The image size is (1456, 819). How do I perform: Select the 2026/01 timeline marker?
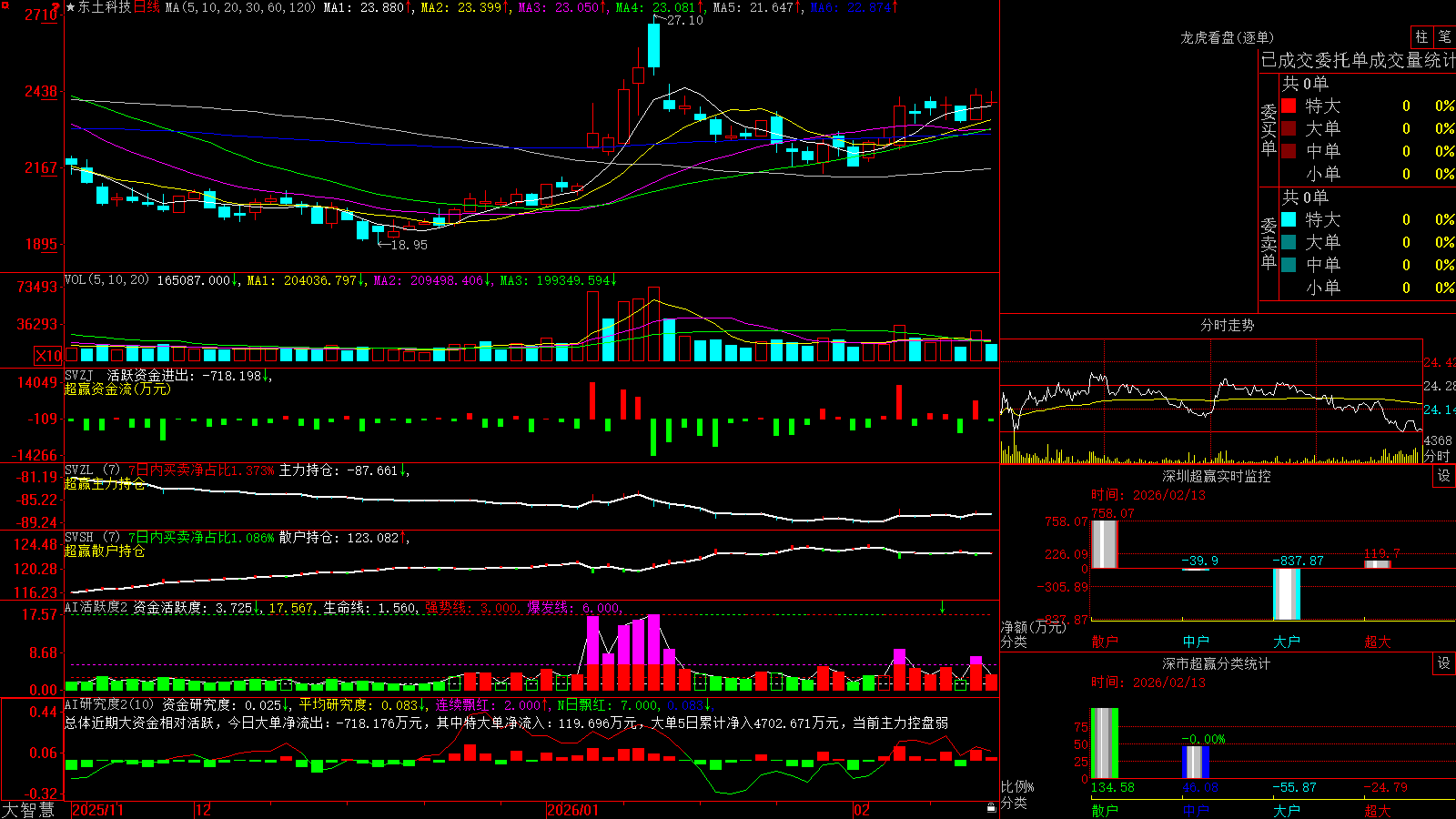(573, 810)
